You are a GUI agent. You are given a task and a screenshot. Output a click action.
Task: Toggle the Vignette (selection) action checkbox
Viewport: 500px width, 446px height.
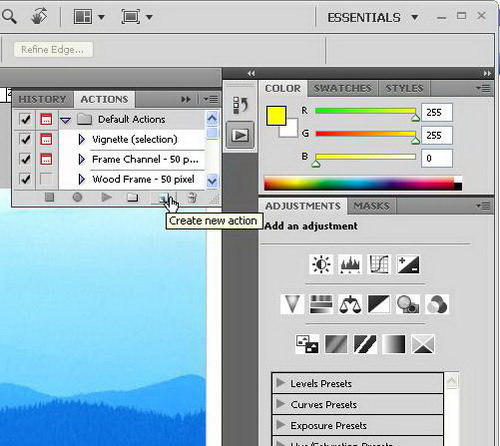[25, 139]
